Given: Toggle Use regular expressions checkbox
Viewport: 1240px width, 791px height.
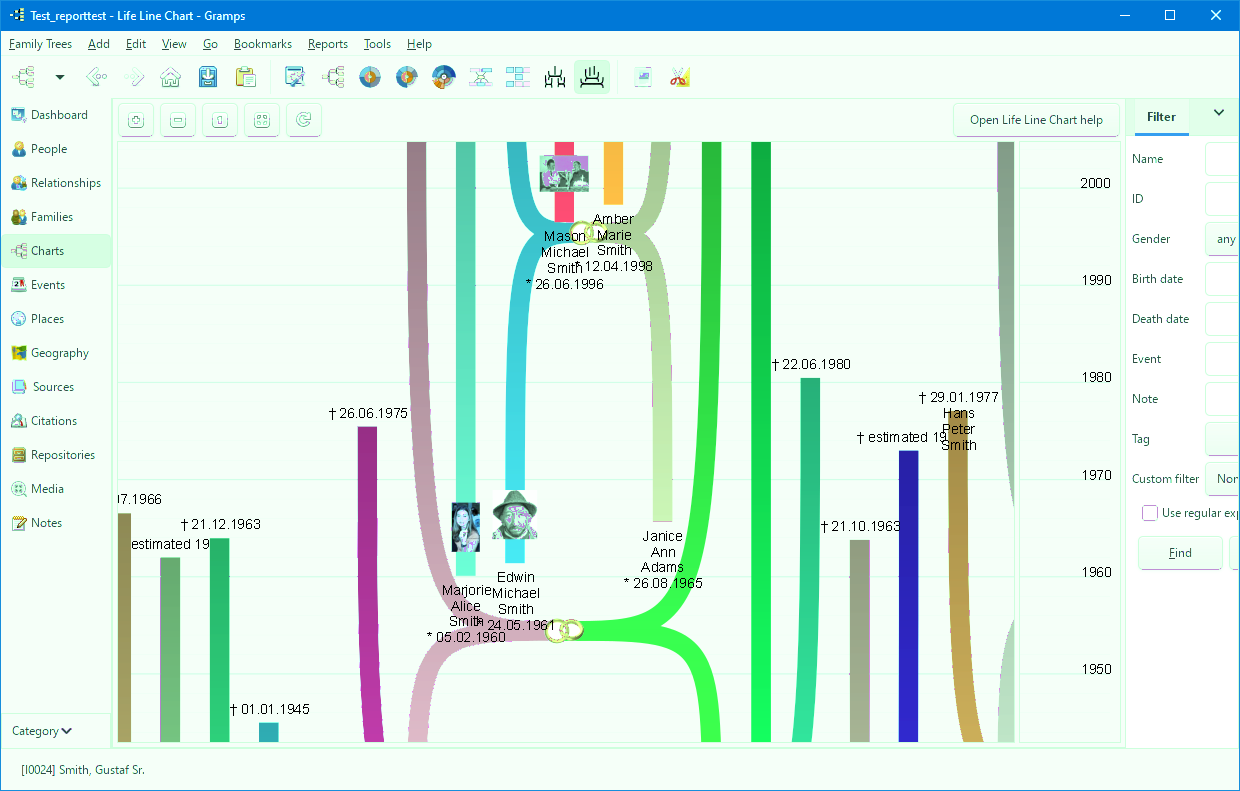Looking at the screenshot, I should tap(1150, 513).
